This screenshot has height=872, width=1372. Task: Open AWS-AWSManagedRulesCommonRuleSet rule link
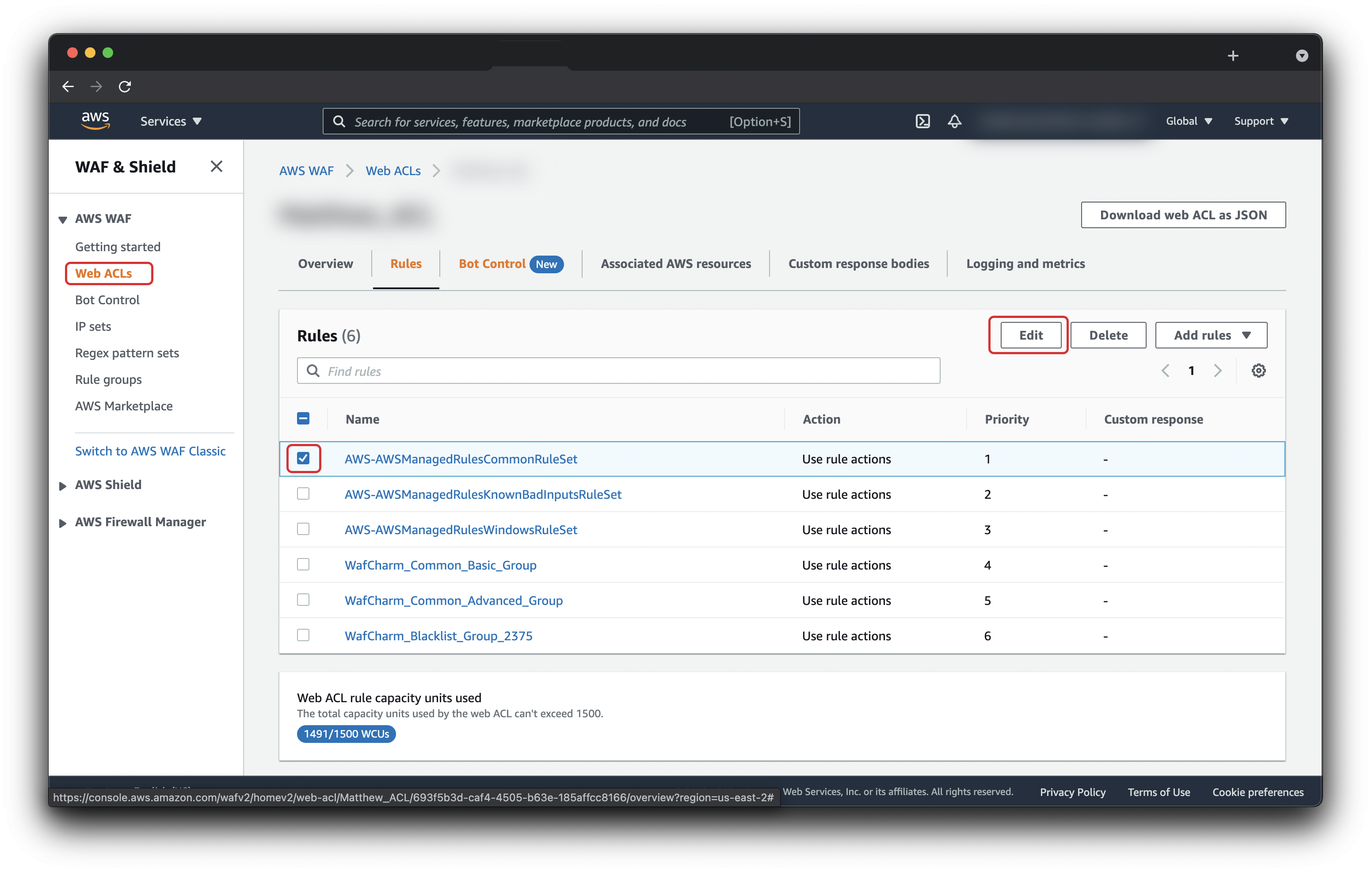[461, 459]
